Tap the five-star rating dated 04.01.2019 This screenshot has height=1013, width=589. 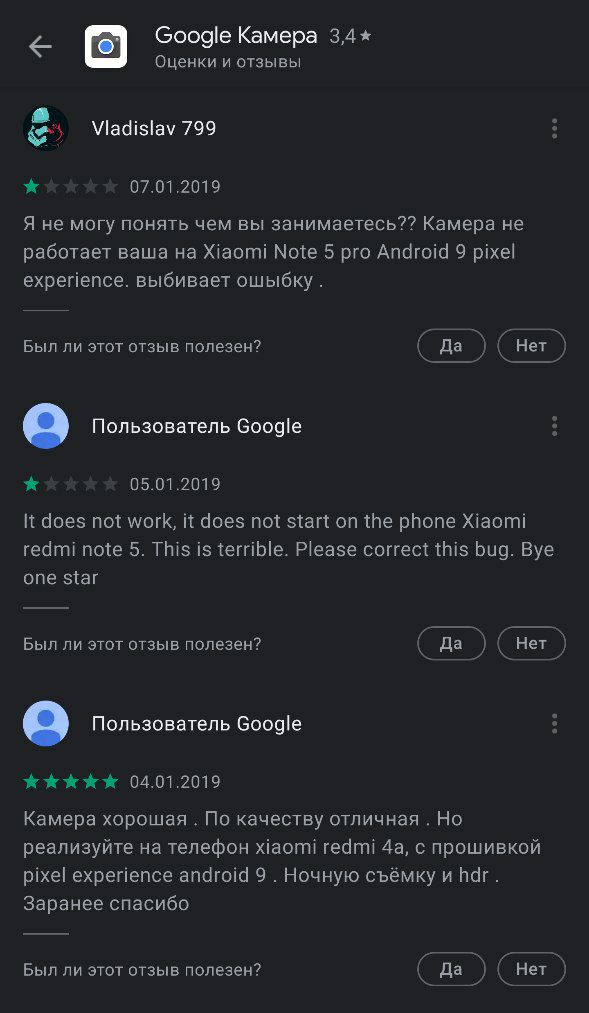point(71,782)
